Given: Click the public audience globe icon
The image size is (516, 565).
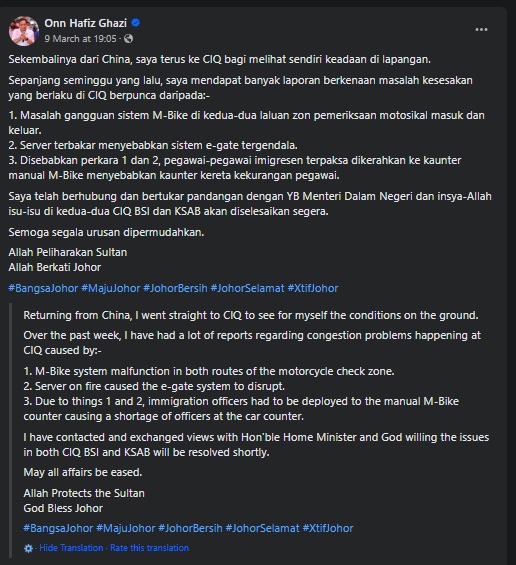Looking at the screenshot, I should click(x=128, y=39).
